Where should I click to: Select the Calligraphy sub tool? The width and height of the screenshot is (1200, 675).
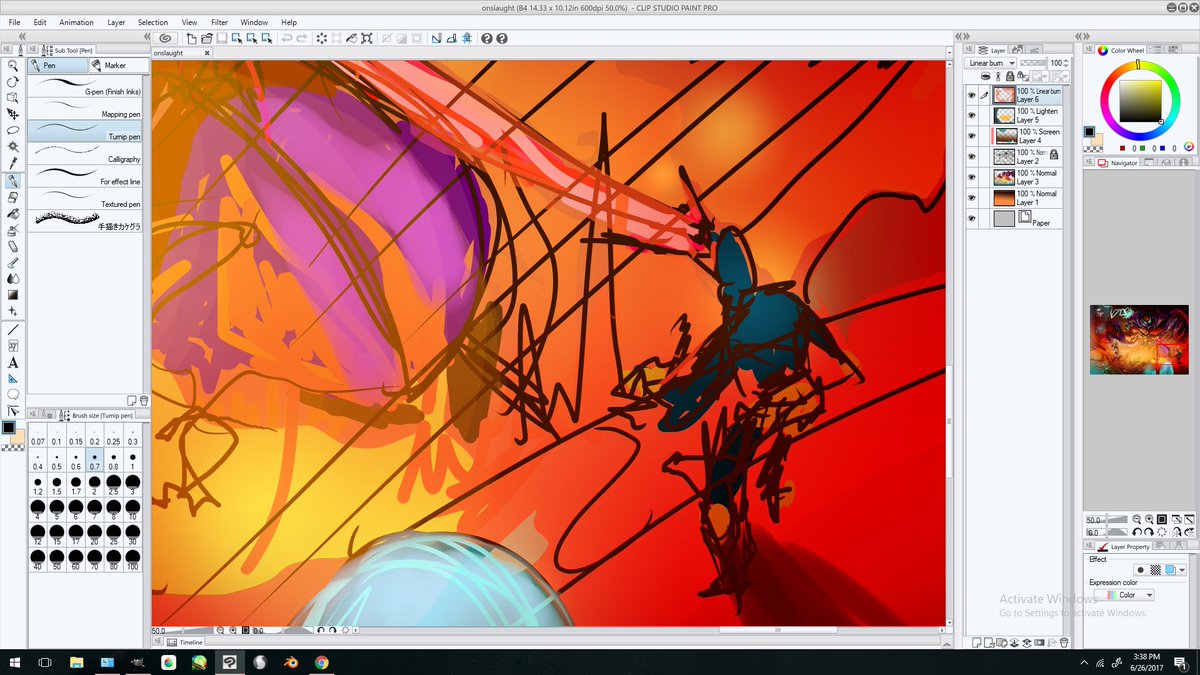pos(85,152)
